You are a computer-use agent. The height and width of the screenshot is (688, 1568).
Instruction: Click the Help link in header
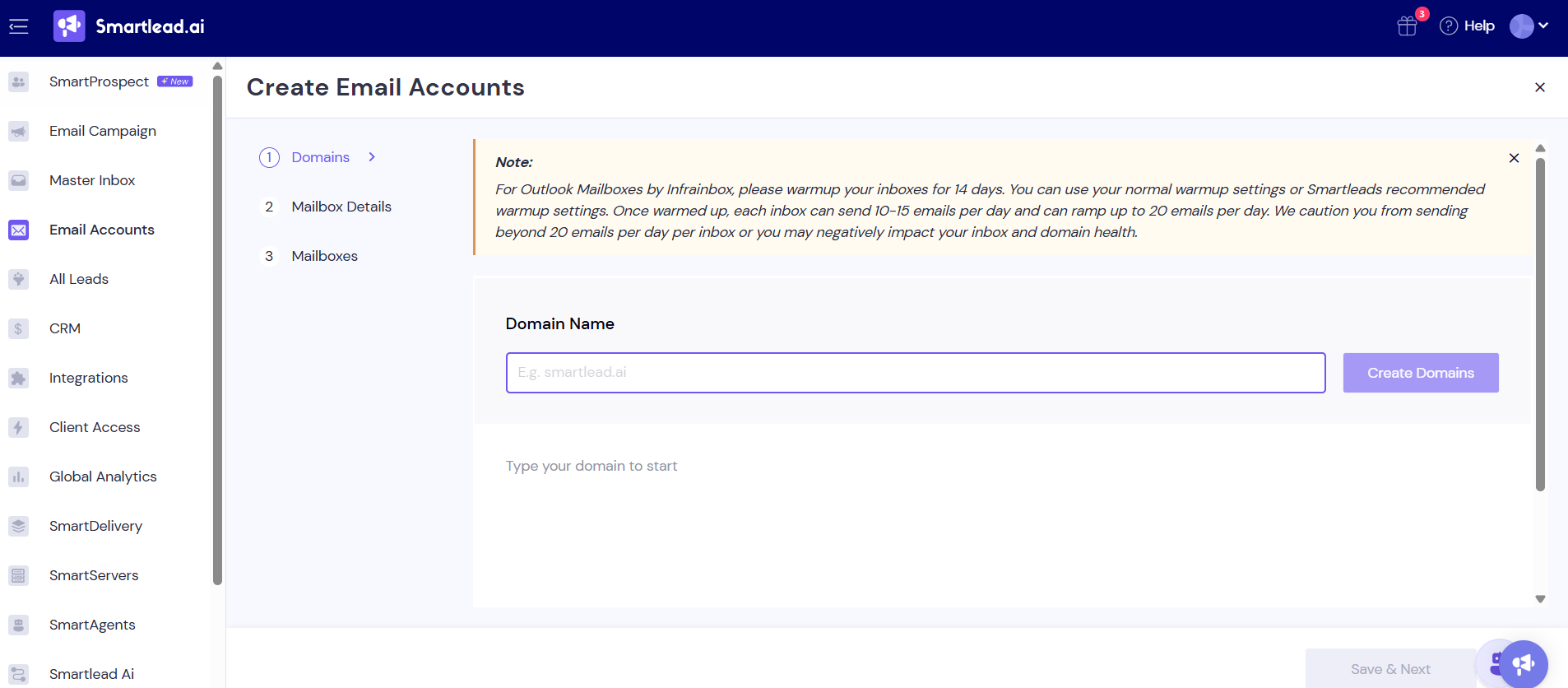(x=1479, y=26)
